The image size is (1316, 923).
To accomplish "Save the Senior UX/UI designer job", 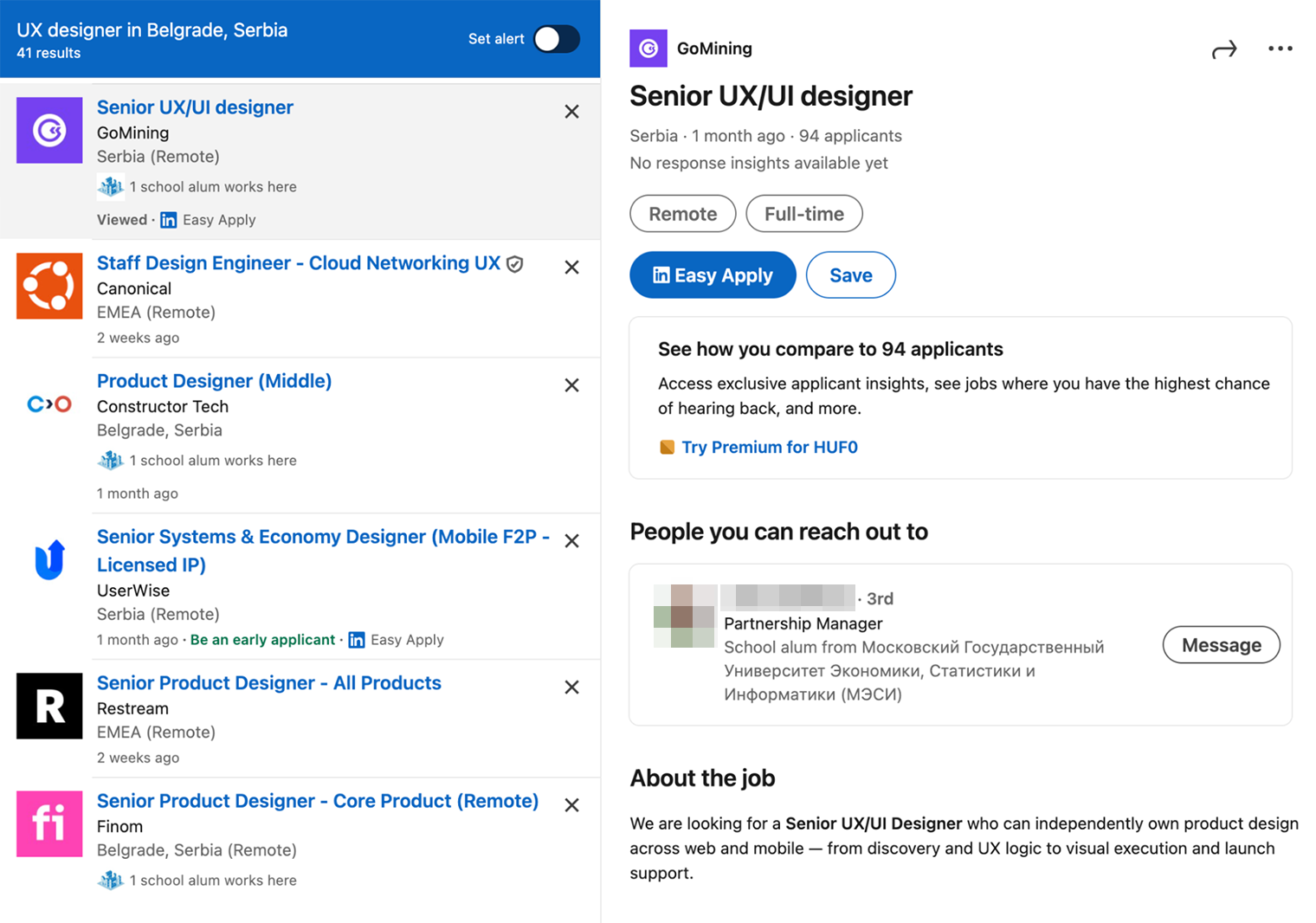I will 850,275.
